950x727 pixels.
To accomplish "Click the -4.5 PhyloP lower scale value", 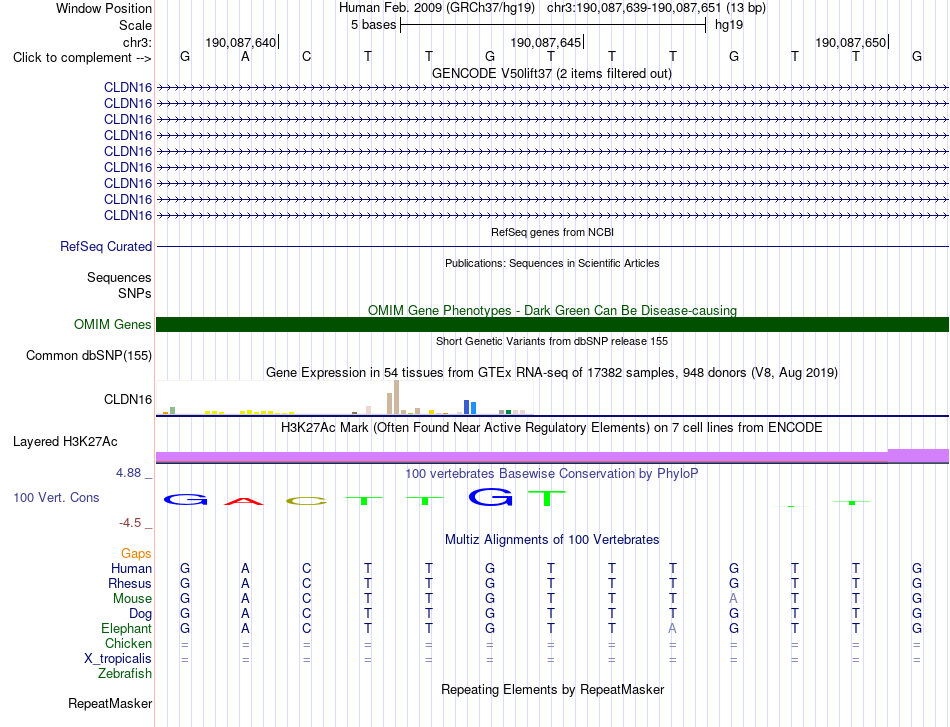I will [x=130, y=522].
